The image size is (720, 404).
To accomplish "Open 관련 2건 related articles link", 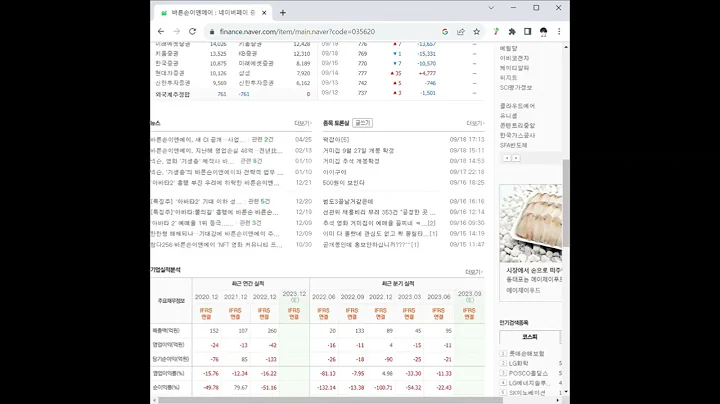I will (263, 140).
